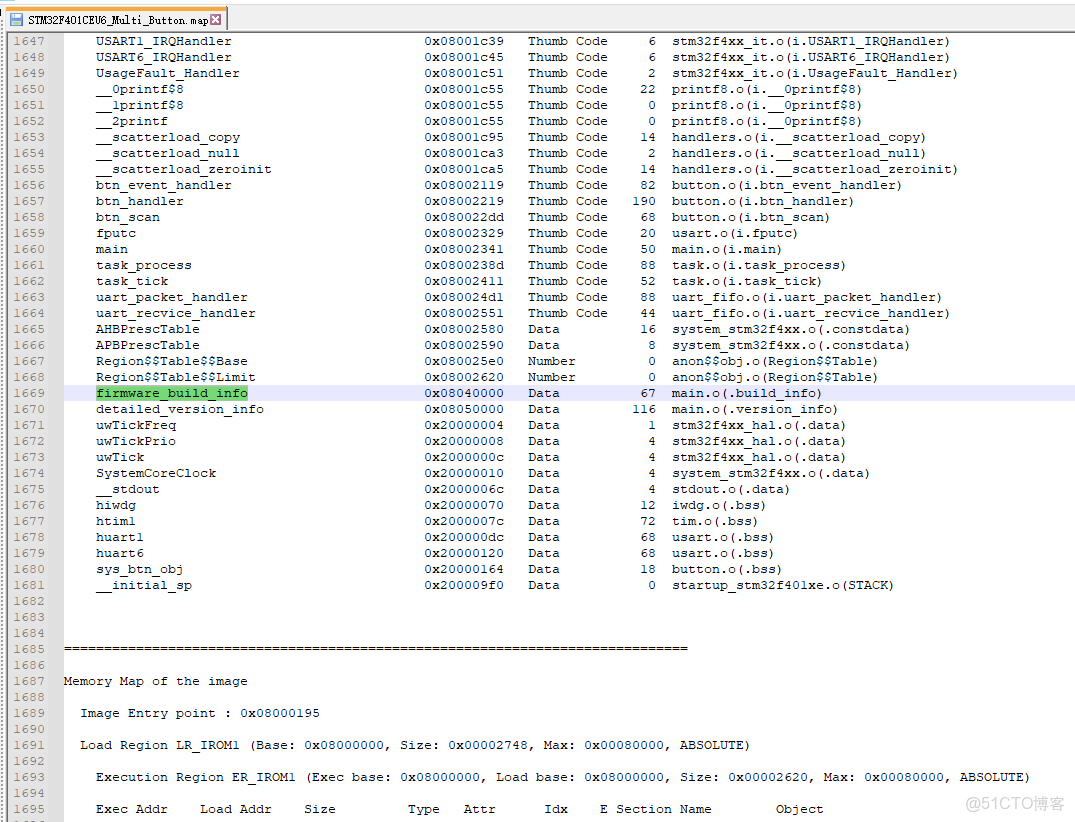This screenshot has width=1075, height=822.
Task: Click iwdg.o(.bss) object entry
Action: click(718, 505)
